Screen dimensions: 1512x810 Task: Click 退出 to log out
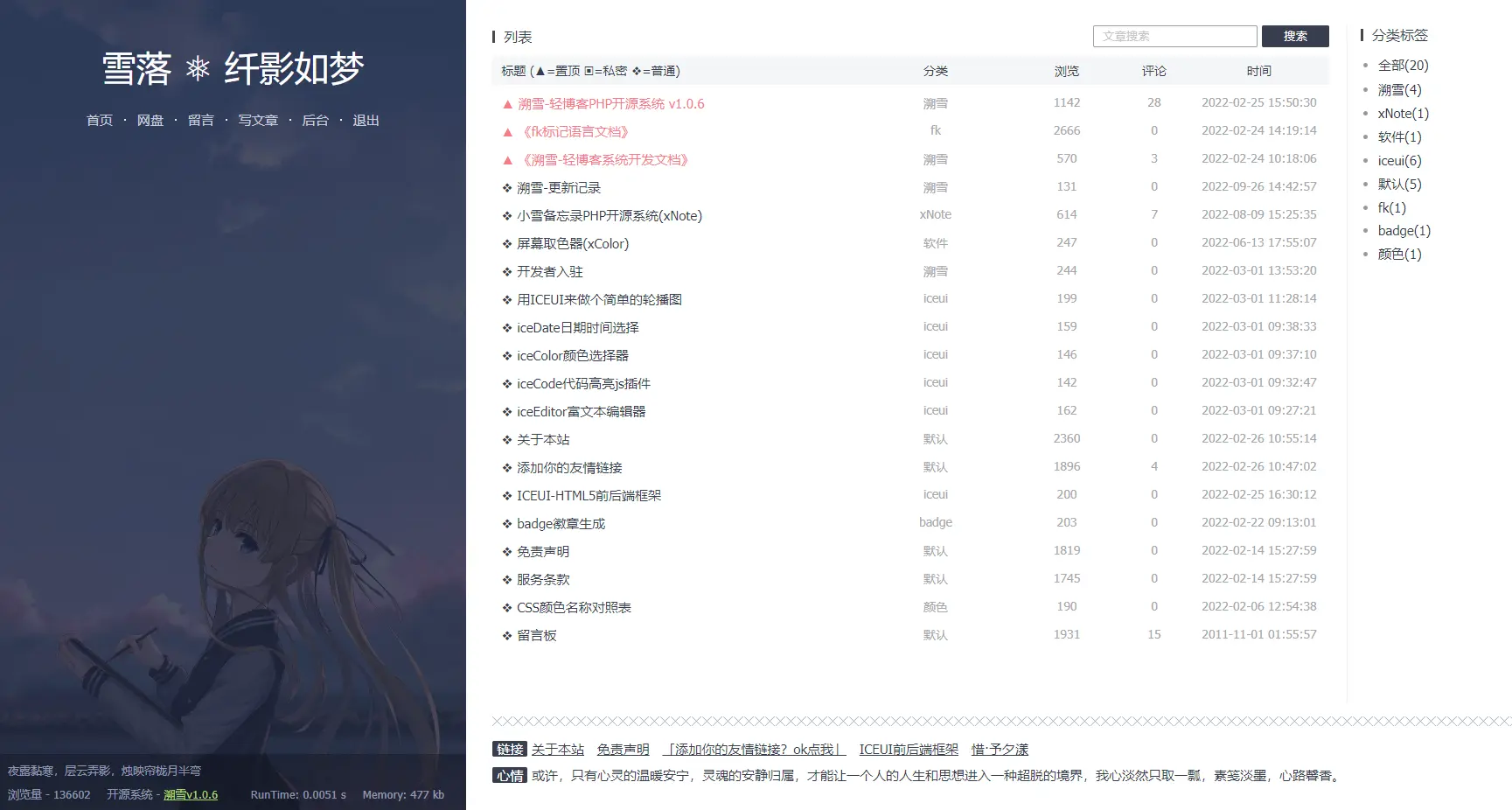366,121
